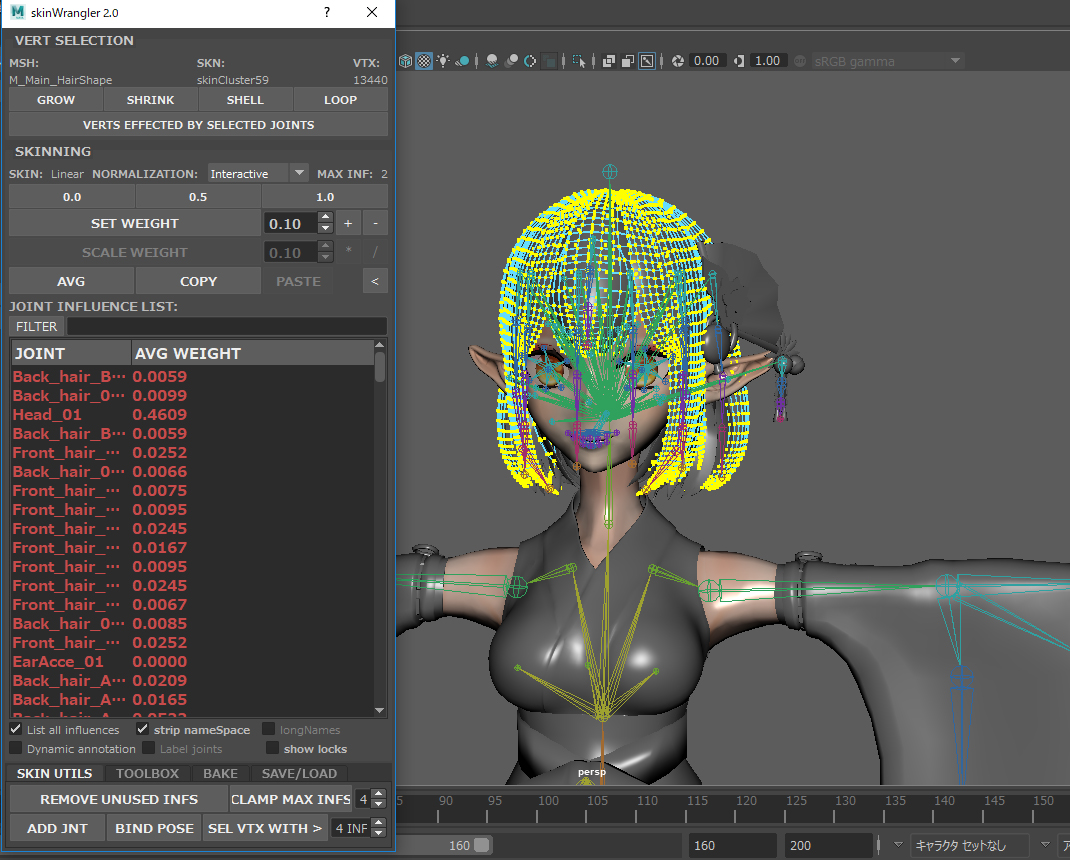The image size is (1070, 860).
Task: Click frame 120 on the time slider
Action: [x=746, y=799]
